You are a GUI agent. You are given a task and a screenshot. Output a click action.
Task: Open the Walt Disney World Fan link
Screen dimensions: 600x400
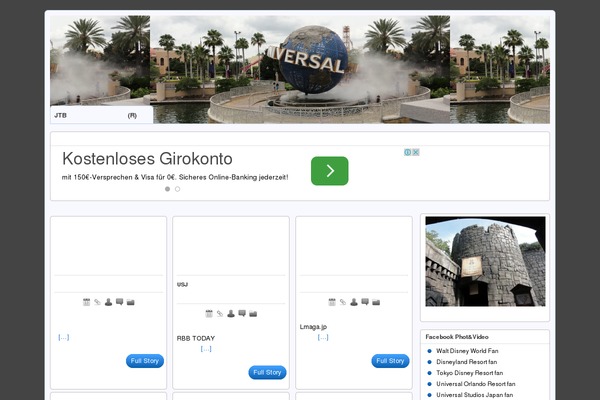[467, 351]
